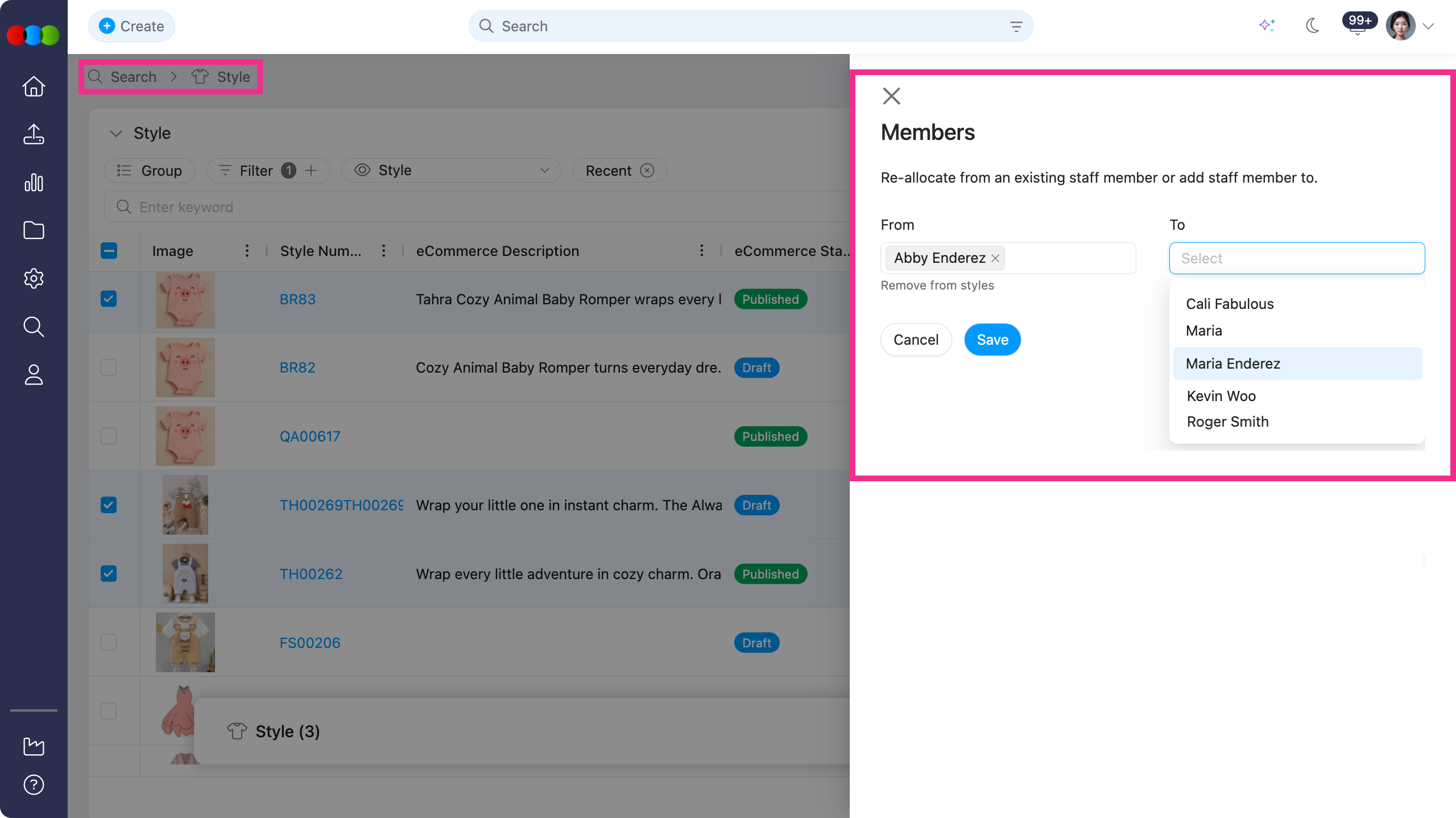This screenshot has width=1456, height=818.
Task: Open the BR82 style link
Action: (297, 367)
